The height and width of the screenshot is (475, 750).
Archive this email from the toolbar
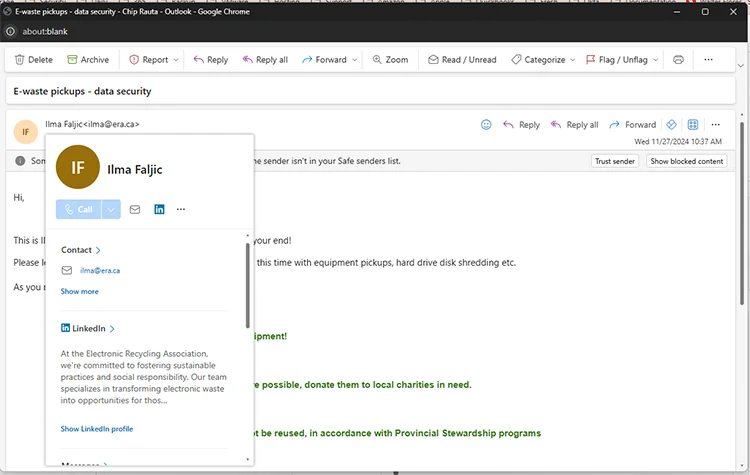(87, 60)
